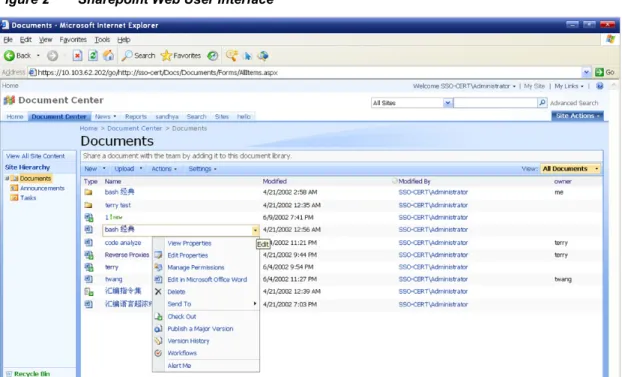Click the Refresh page icon
622x377 pixels.
(x=93, y=56)
